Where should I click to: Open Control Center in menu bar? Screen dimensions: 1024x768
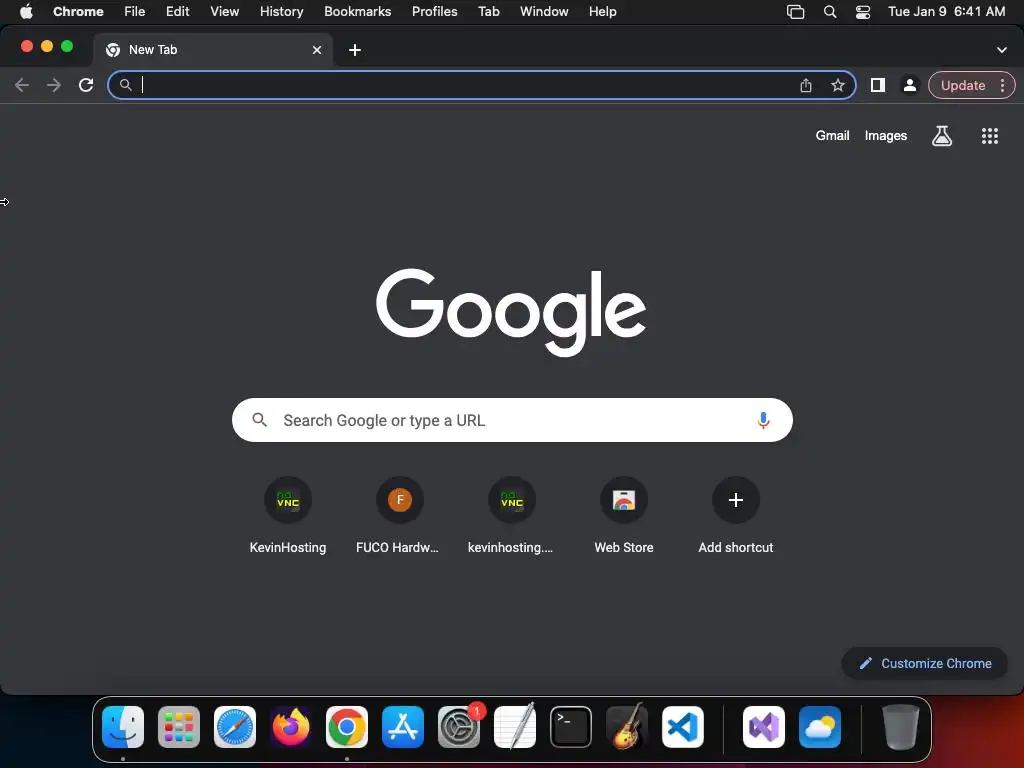[x=863, y=12]
